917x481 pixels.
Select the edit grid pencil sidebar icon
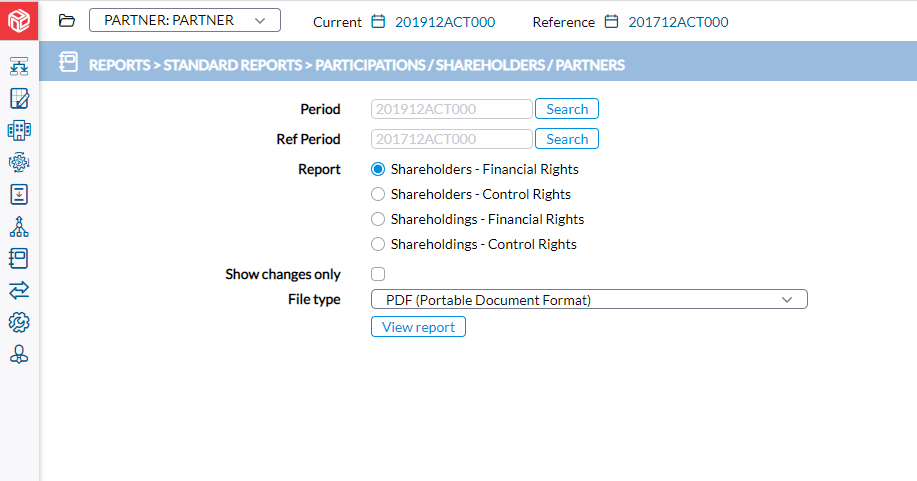(x=19, y=98)
